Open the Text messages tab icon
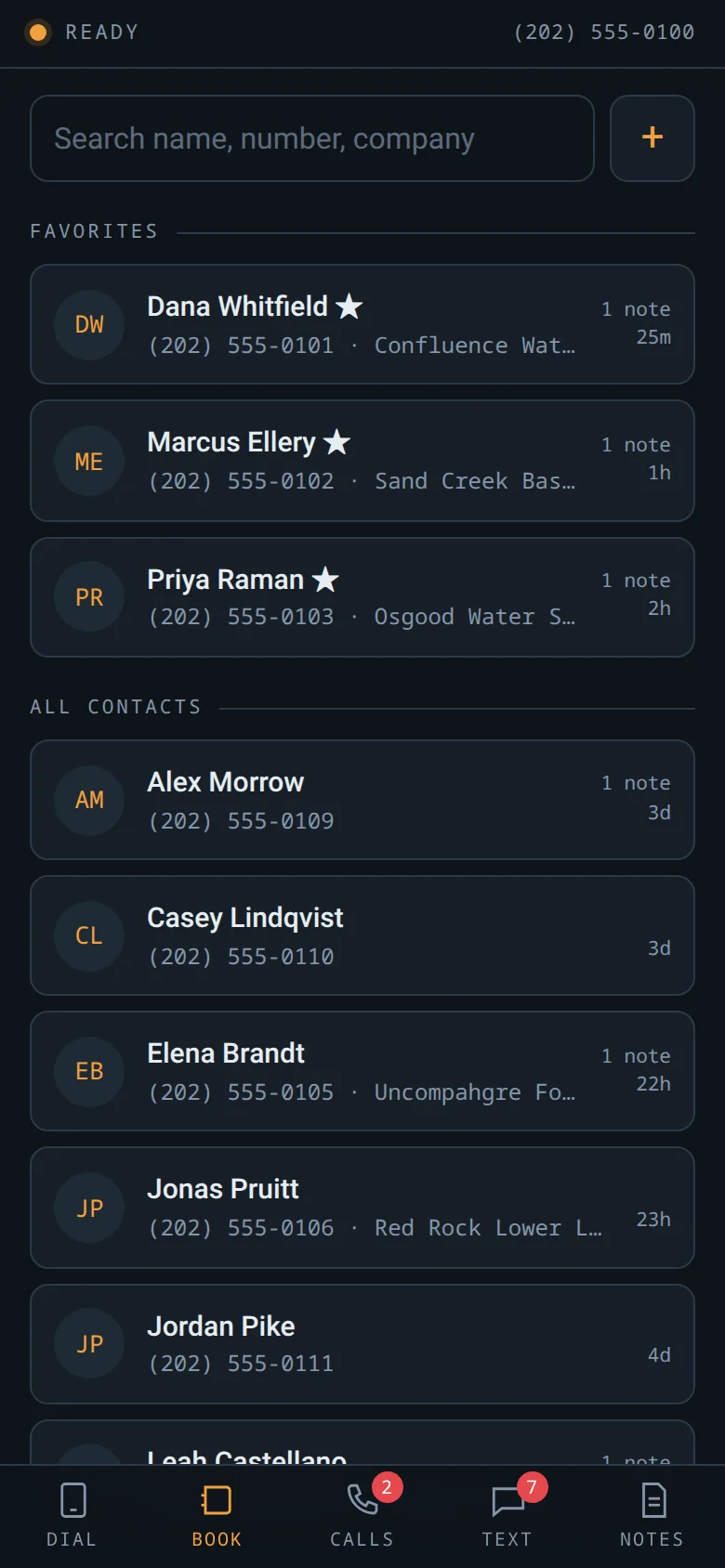Image resolution: width=725 pixels, height=1568 pixels. point(507,1500)
